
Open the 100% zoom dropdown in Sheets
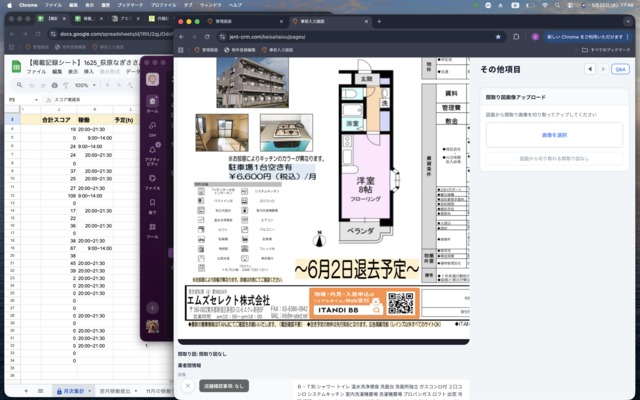pyautogui.click(x=85, y=85)
